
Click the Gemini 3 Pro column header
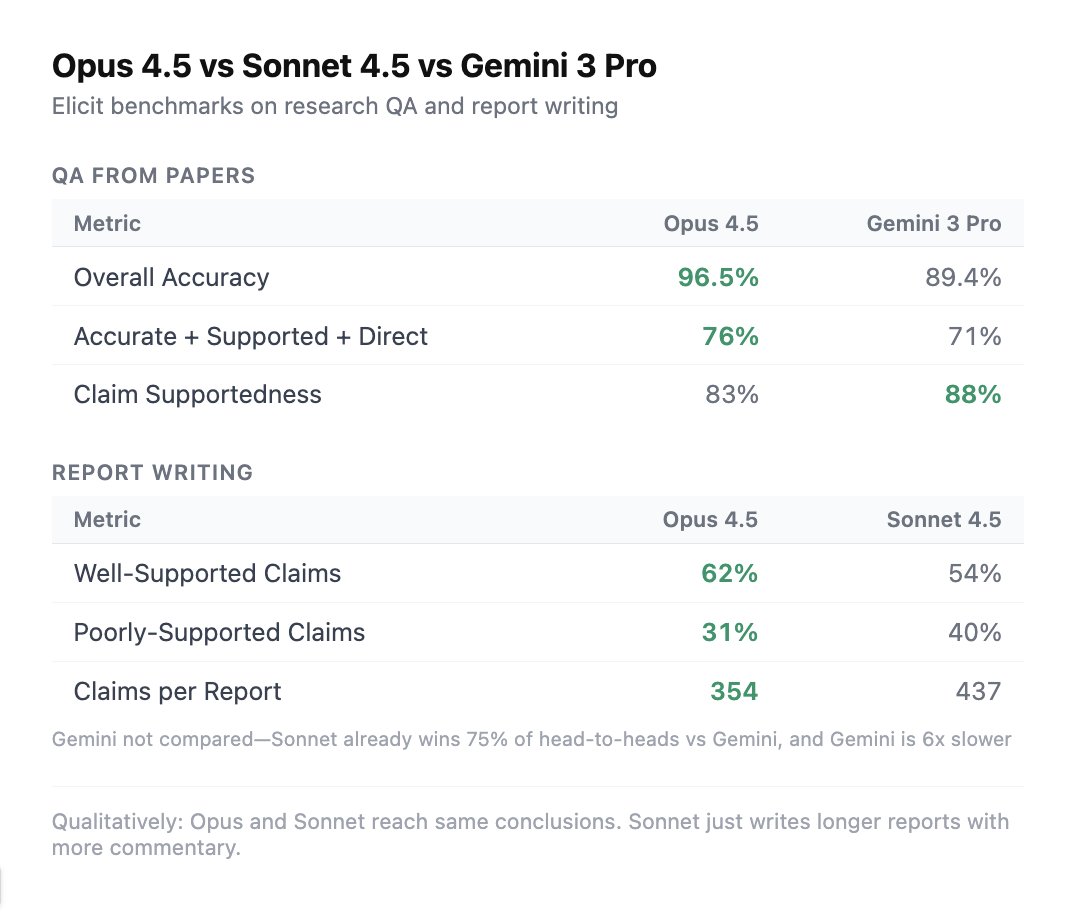[x=933, y=224]
